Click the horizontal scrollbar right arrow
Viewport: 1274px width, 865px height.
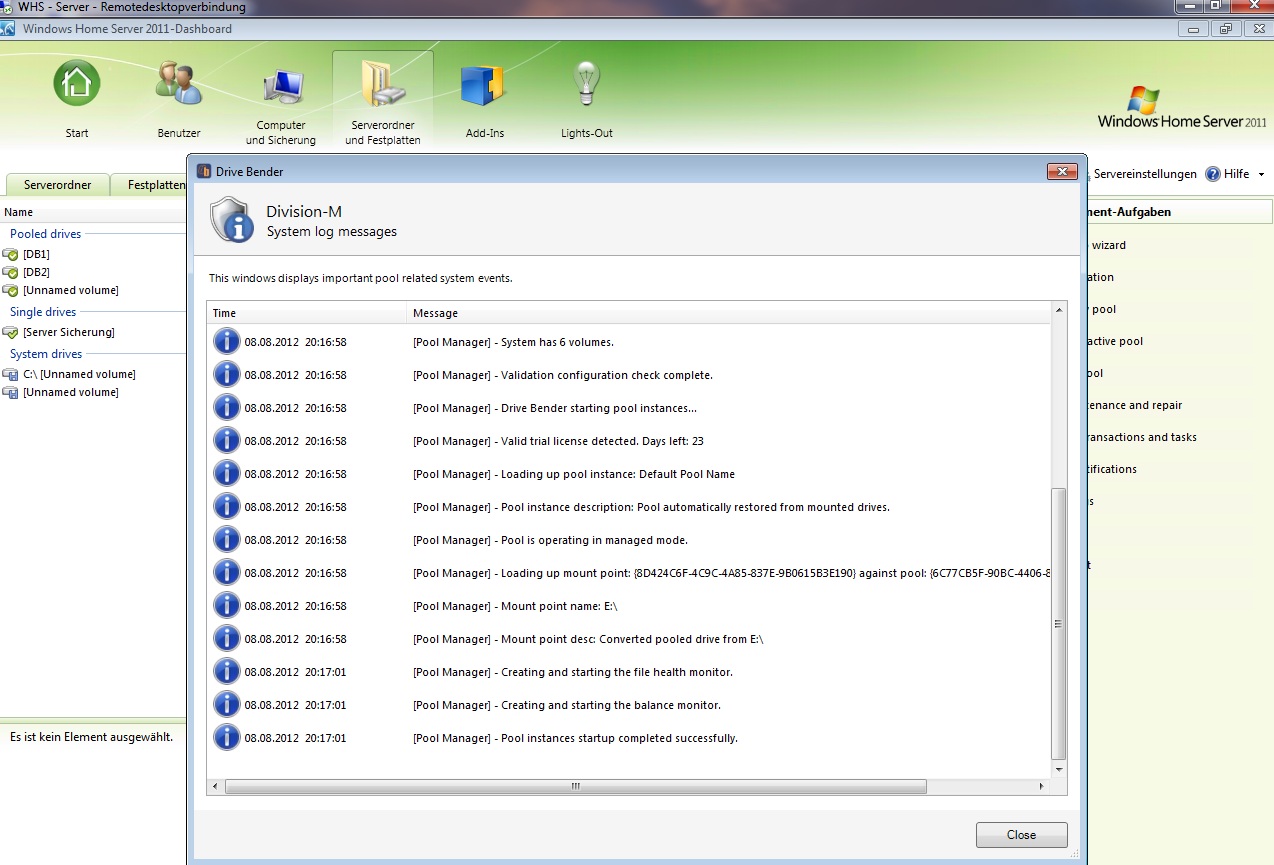coord(1042,787)
